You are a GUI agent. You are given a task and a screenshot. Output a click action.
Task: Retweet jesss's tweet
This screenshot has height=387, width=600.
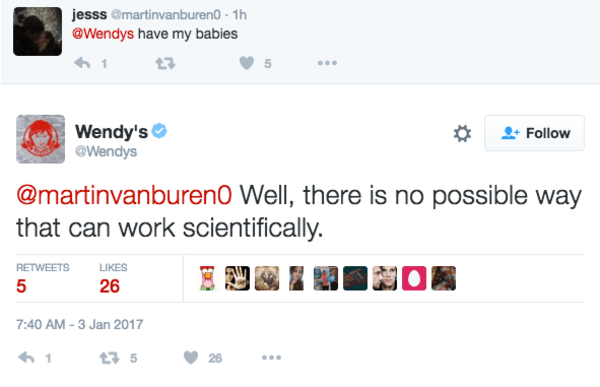tap(165, 63)
